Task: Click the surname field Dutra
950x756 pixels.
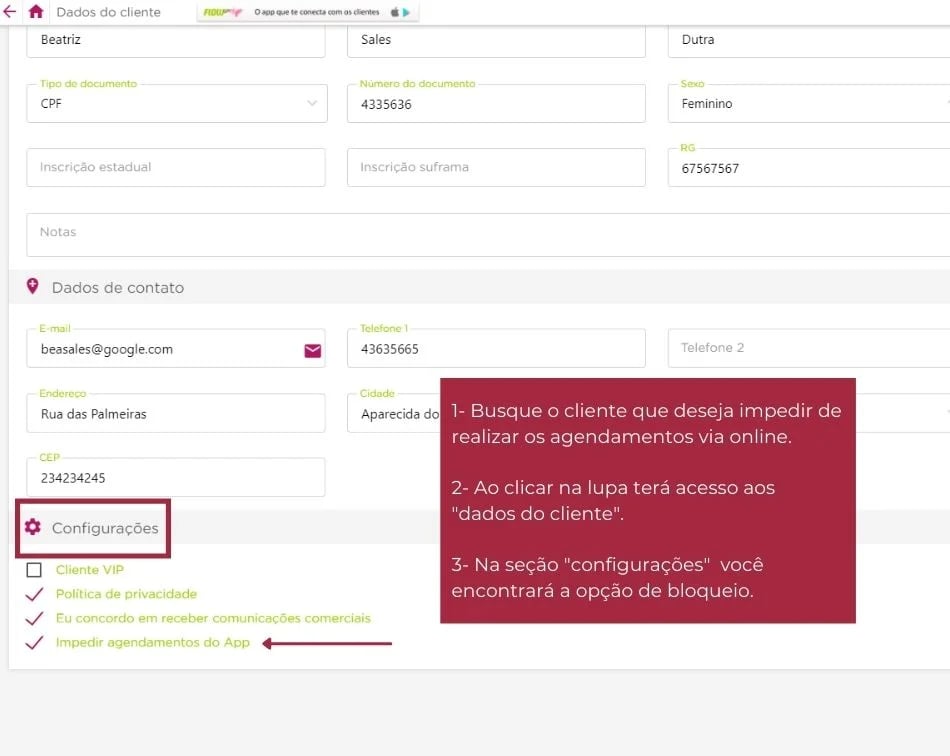Action: click(809, 41)
